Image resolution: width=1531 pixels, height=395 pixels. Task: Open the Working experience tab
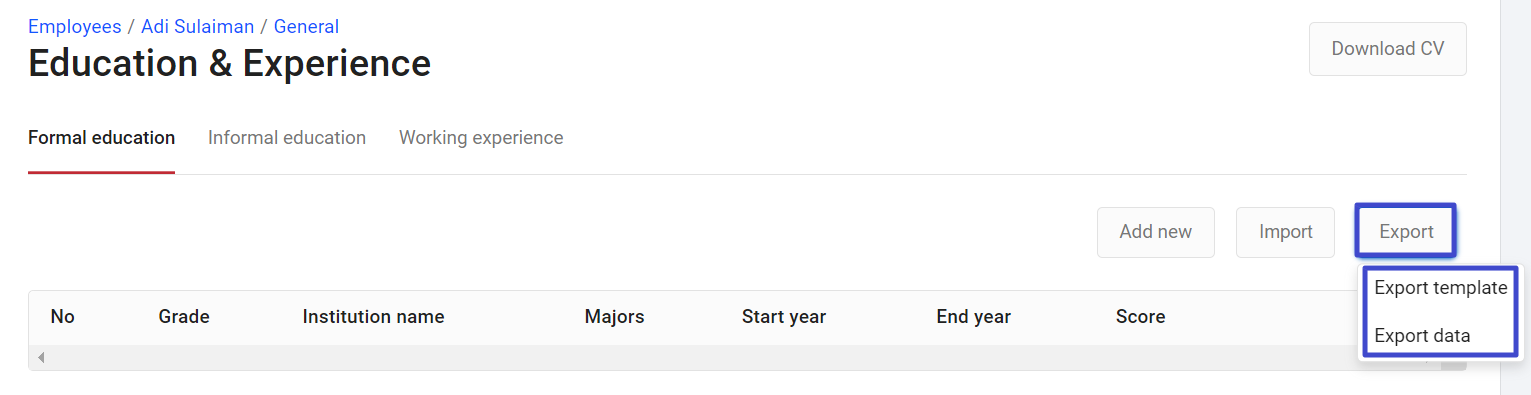coord(481,138)
